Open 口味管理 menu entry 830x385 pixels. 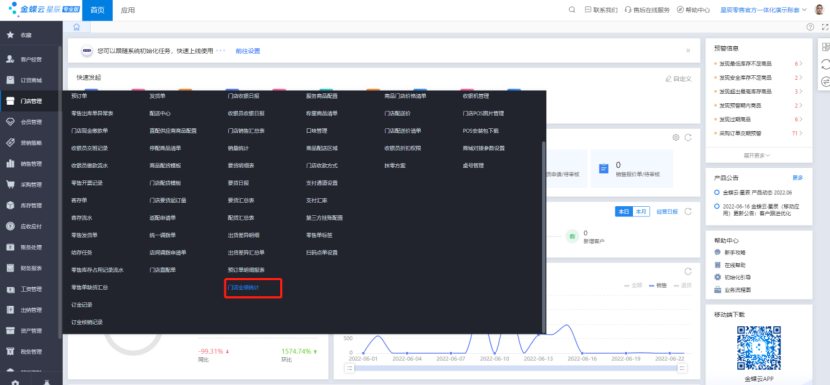pyautogui.click(x=317, y=131)
